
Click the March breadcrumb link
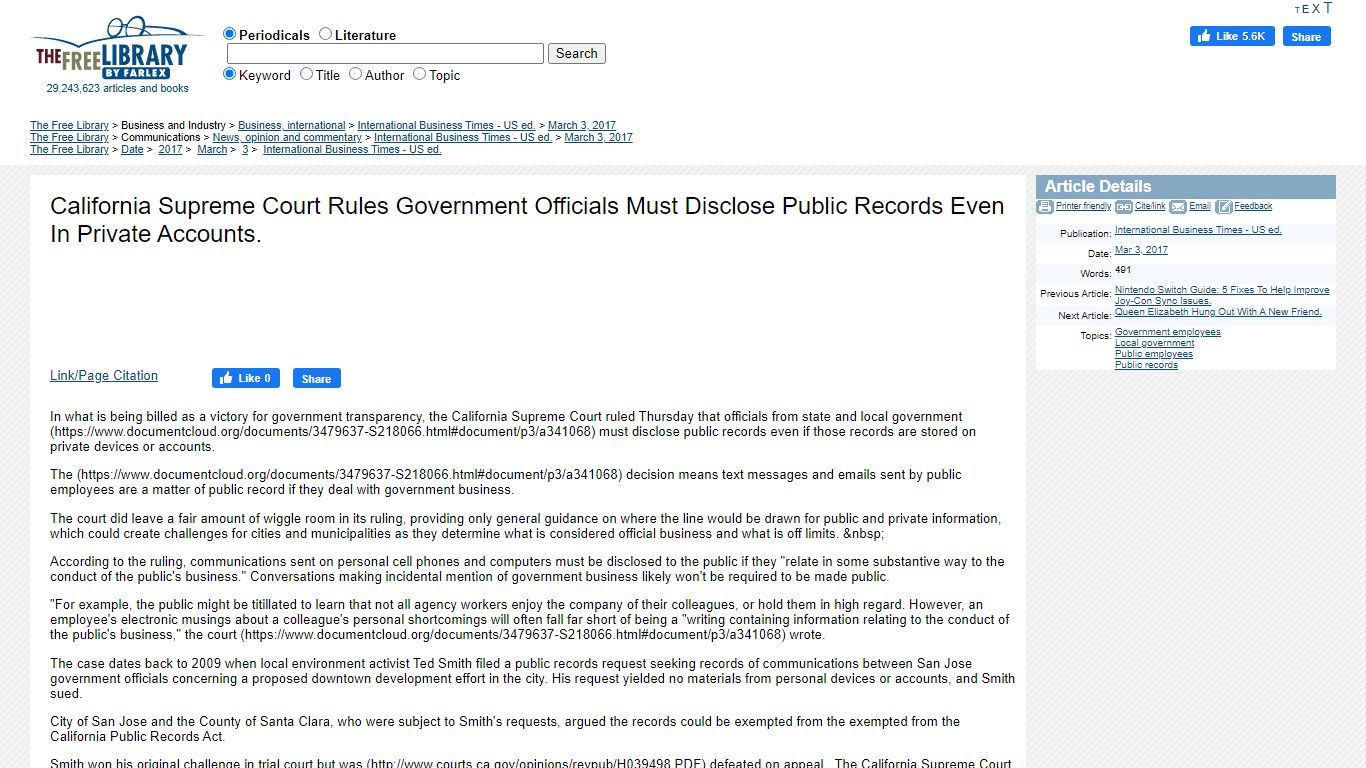tap(212, 150)
